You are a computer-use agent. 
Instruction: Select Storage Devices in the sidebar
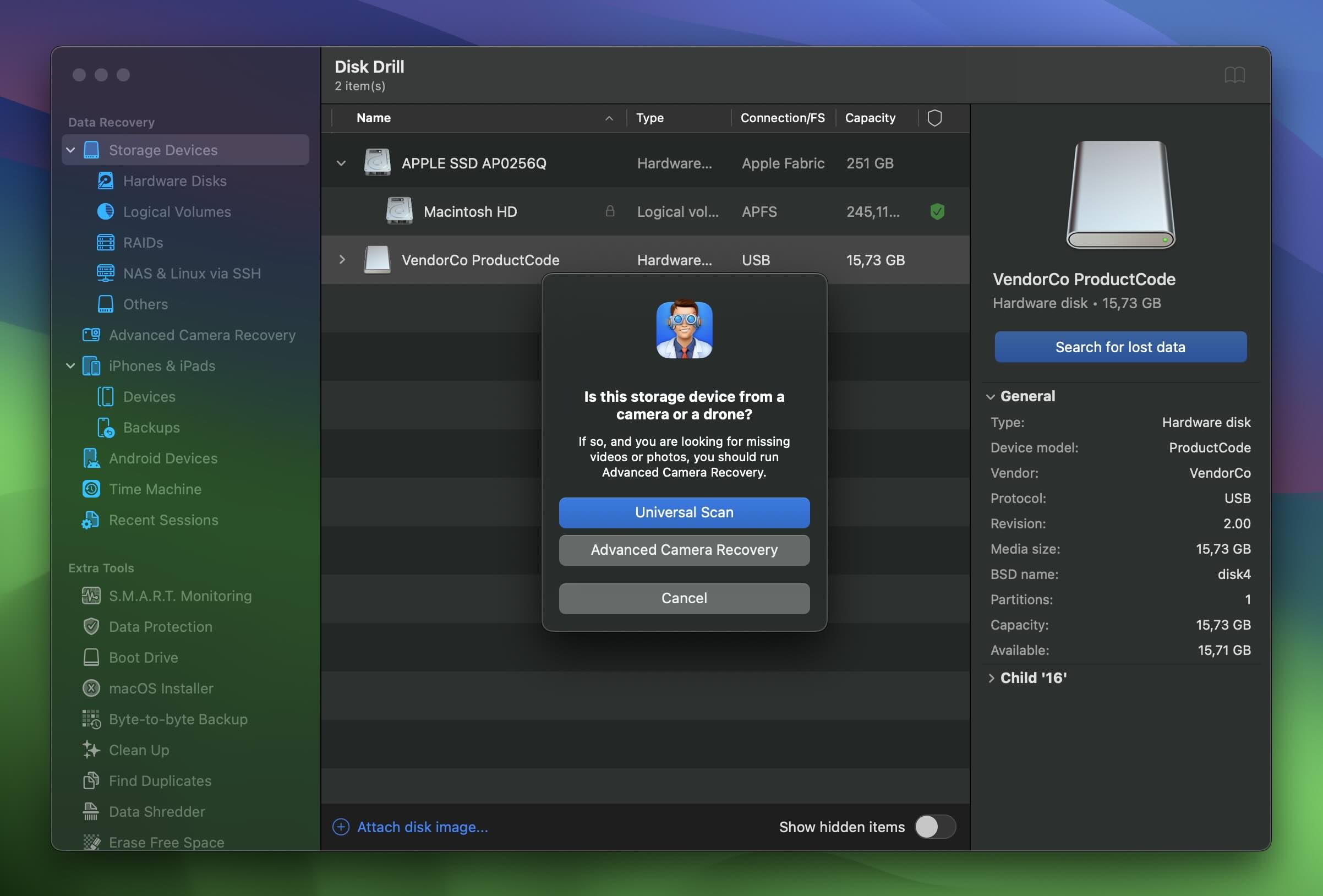click(x=185, y=150)
